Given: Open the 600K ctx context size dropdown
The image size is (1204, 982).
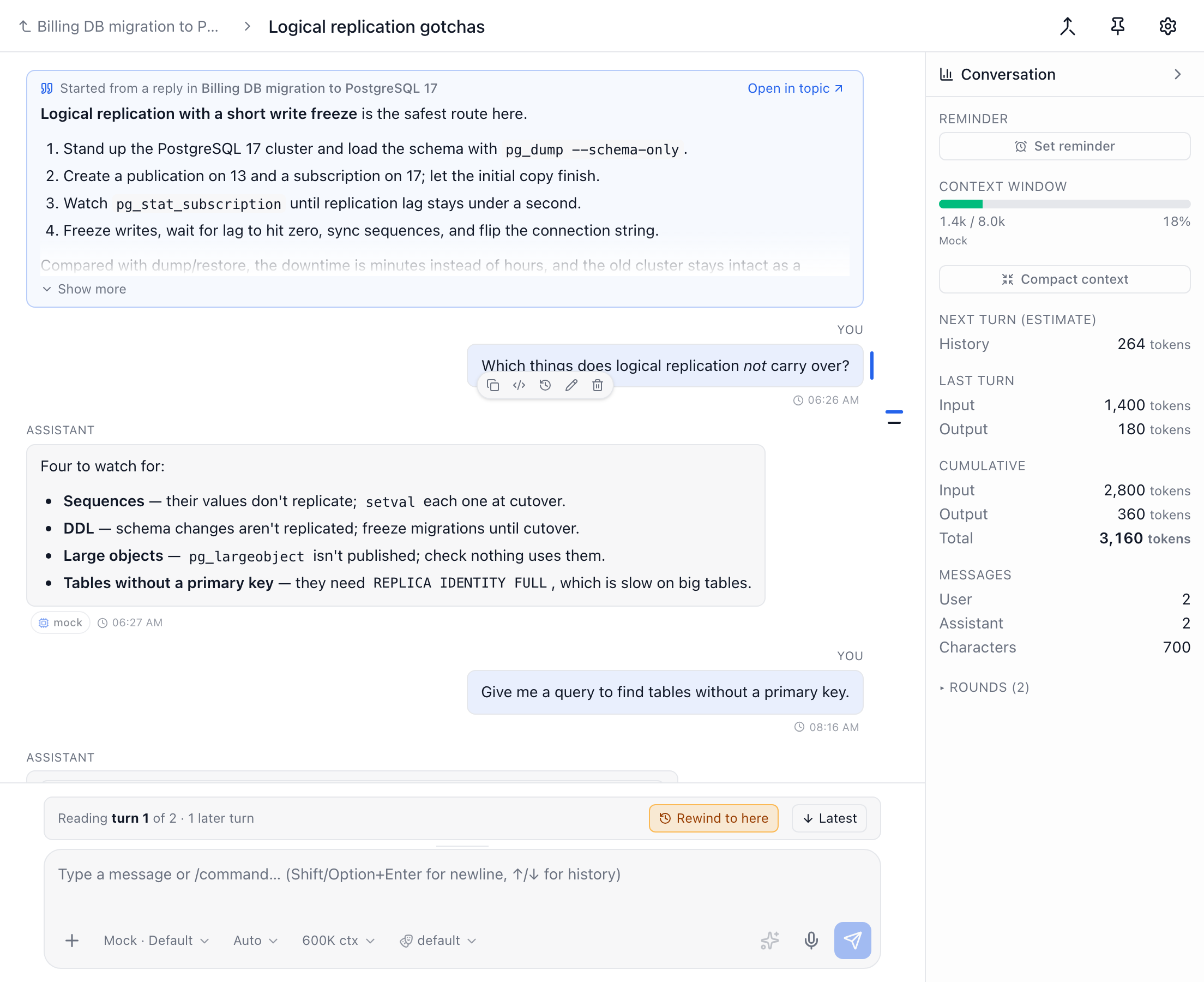Looking at the screenshot, I should [338, 941].
